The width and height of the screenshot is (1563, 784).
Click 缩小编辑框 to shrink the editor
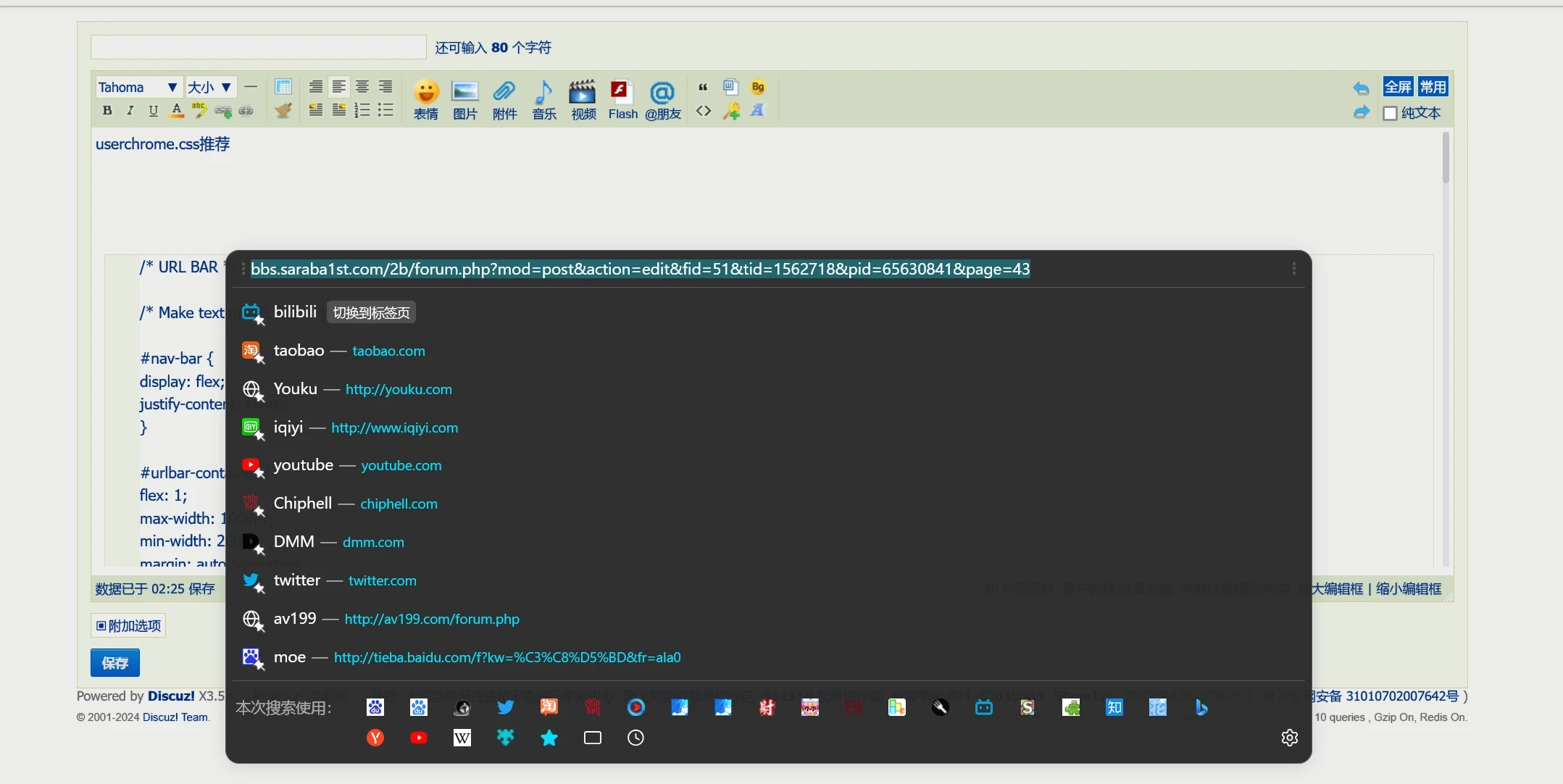1409,588
